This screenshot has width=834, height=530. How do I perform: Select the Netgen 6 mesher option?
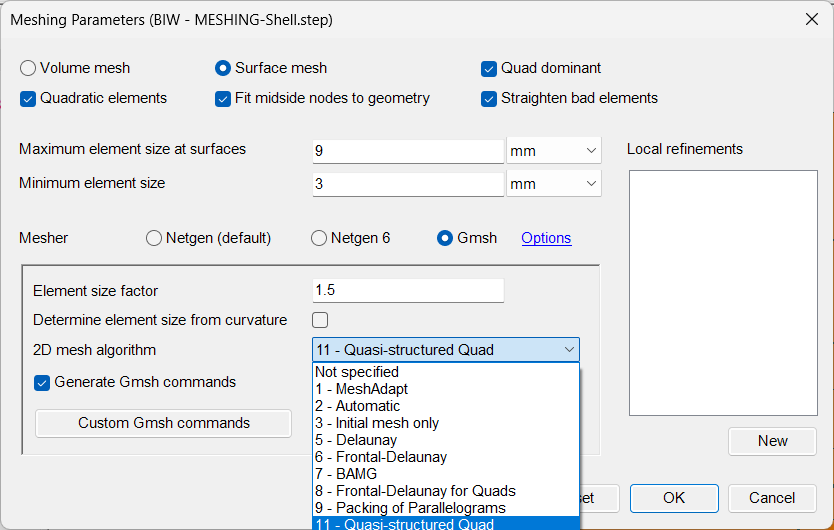pyautogui.click(x=319, y=238)
